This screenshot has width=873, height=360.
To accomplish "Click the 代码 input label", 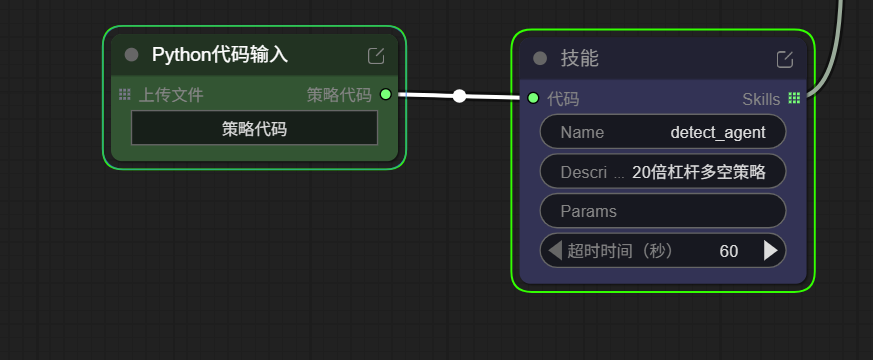I will pyautogui.click(x=563, y=98).
